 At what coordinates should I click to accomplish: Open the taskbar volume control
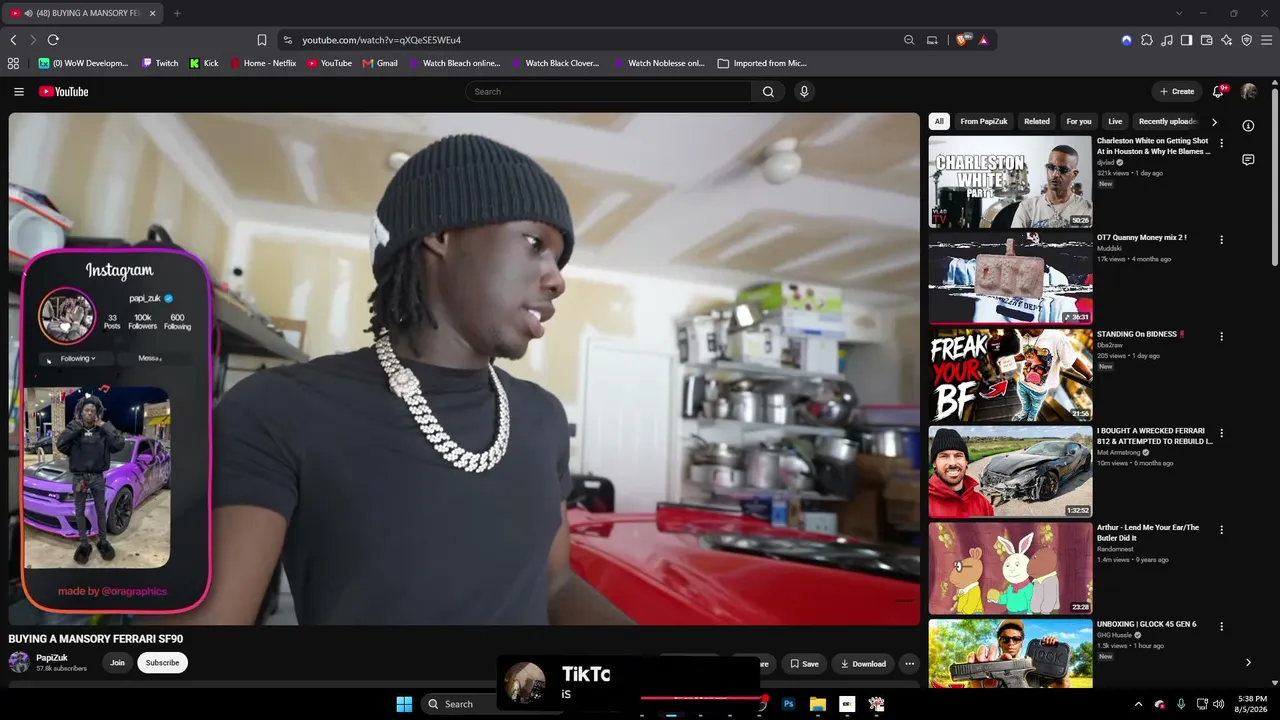pyautogui.click(x=1219, y=704)
